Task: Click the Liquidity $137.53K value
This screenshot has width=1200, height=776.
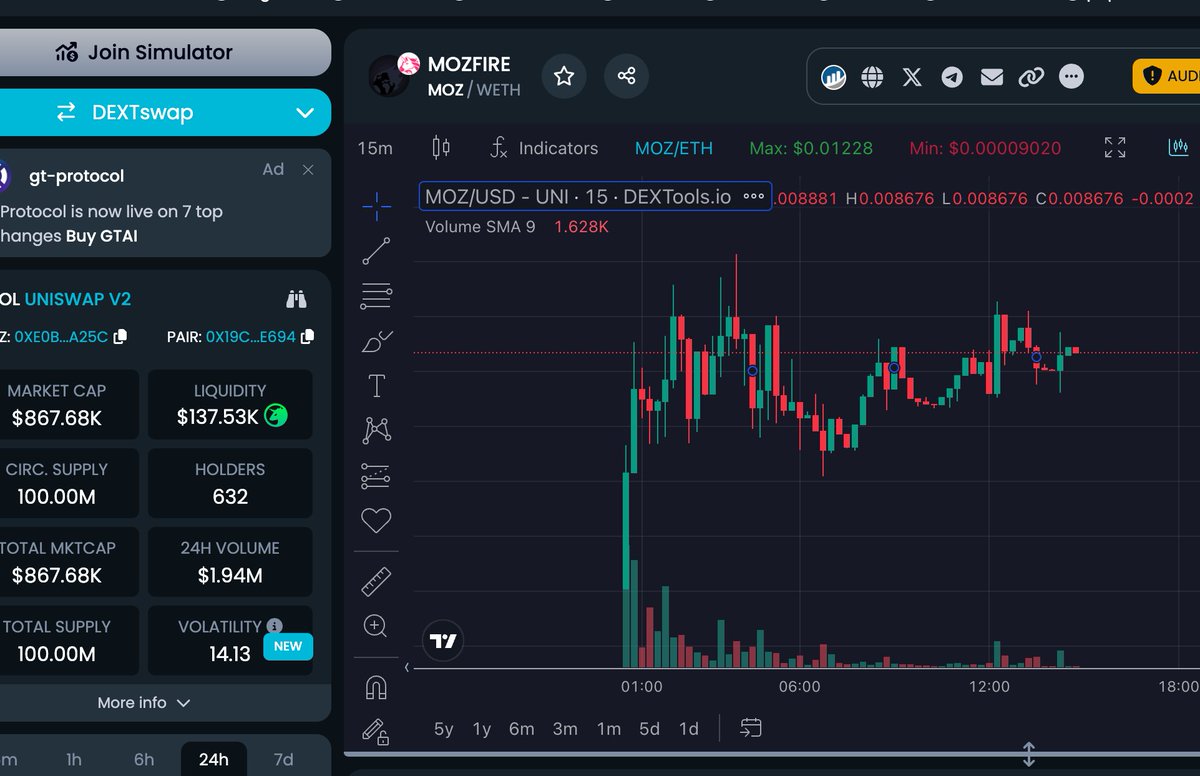Action: (x=218, y=417)
